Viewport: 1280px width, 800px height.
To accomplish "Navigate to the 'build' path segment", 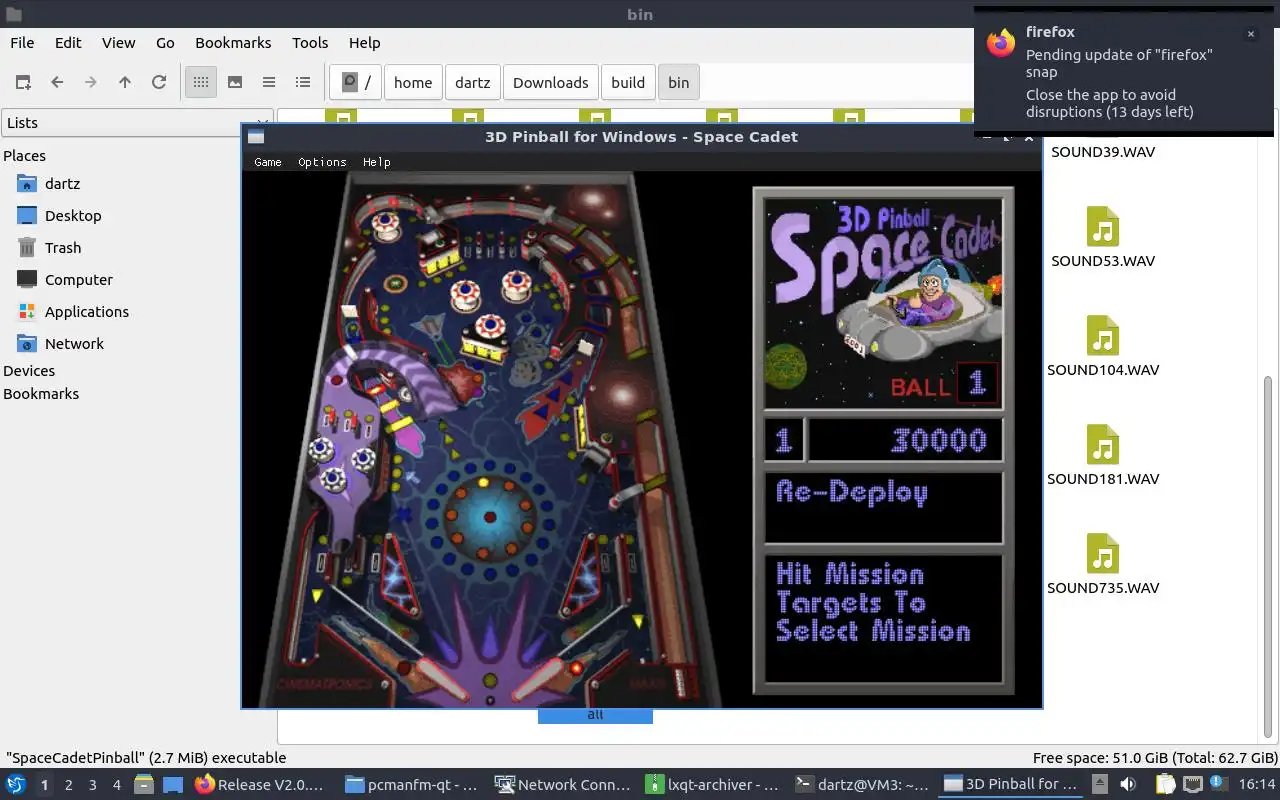I will [628, 82].
